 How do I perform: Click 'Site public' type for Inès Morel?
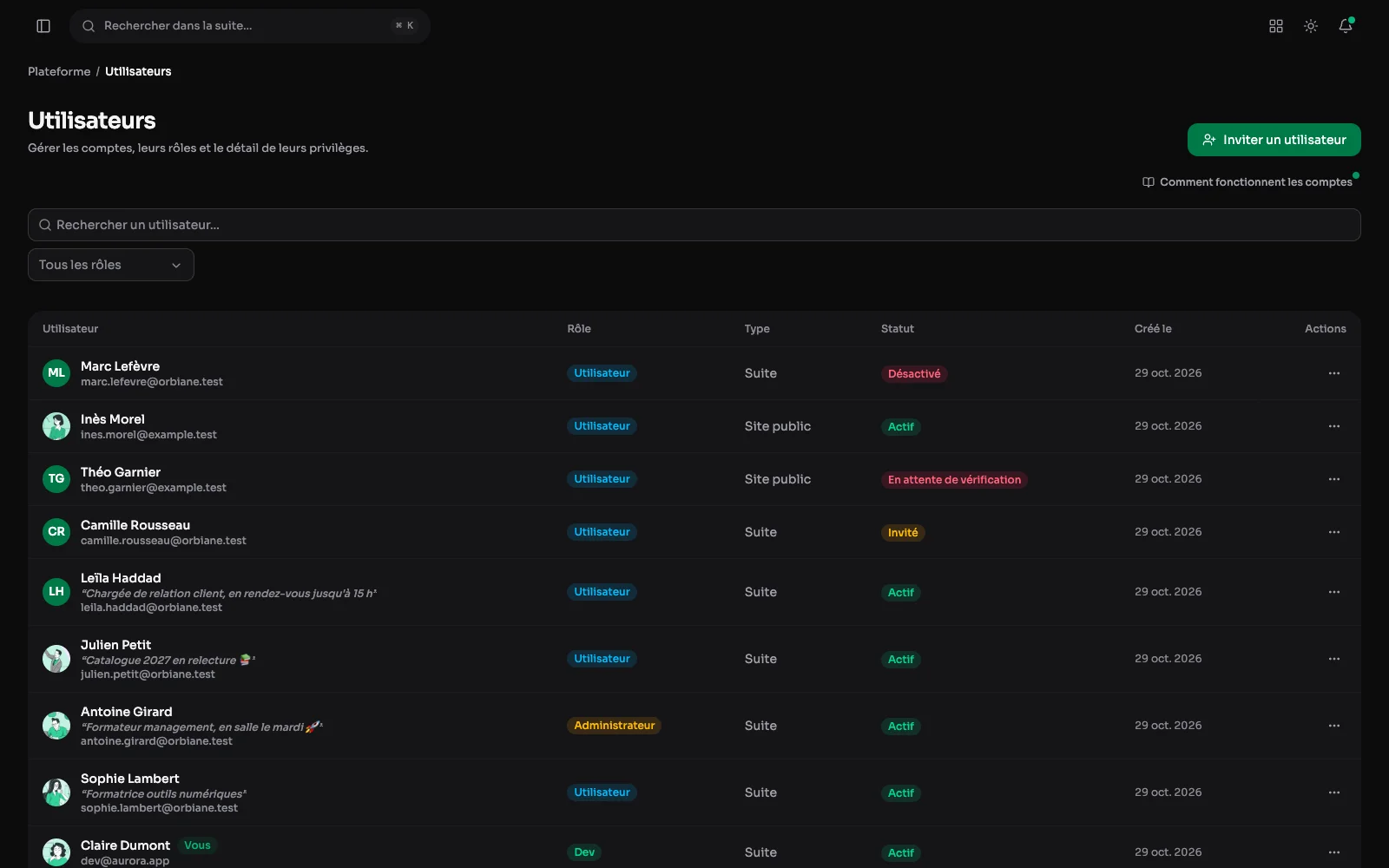(x=778, y=426)
